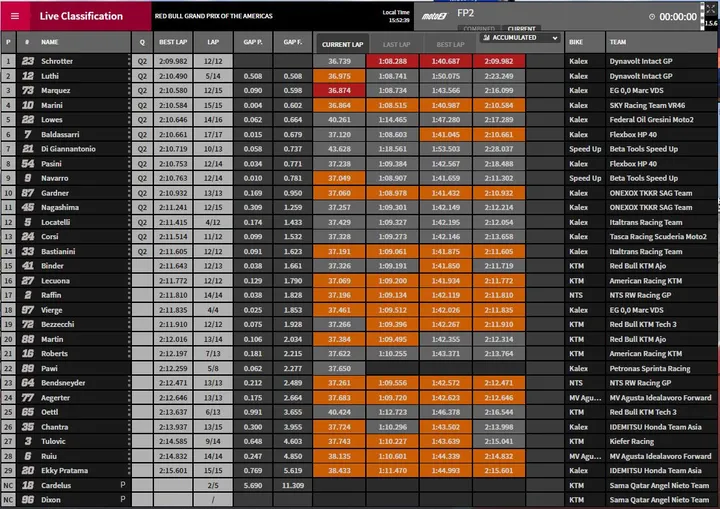Click the dotted handle on Lowes' row

(x=129, y=120)
